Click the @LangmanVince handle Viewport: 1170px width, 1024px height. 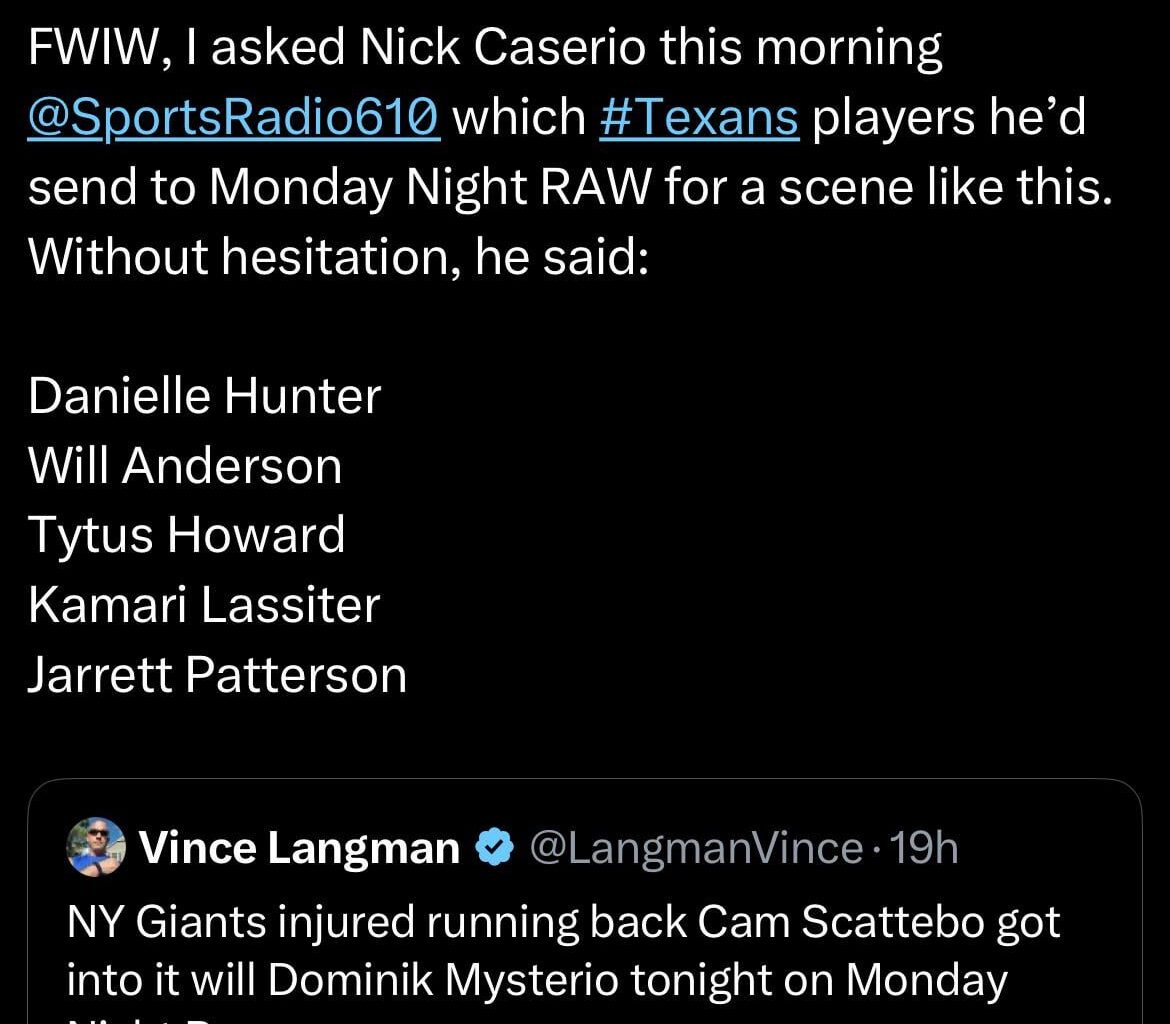695,849
